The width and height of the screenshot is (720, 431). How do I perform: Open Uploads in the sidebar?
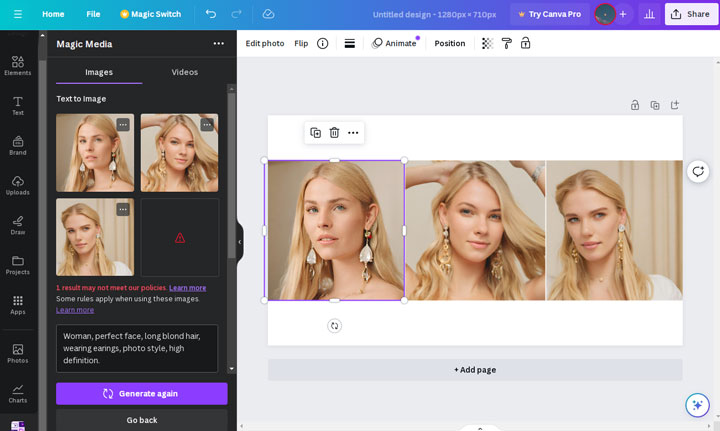pos(18,185)
